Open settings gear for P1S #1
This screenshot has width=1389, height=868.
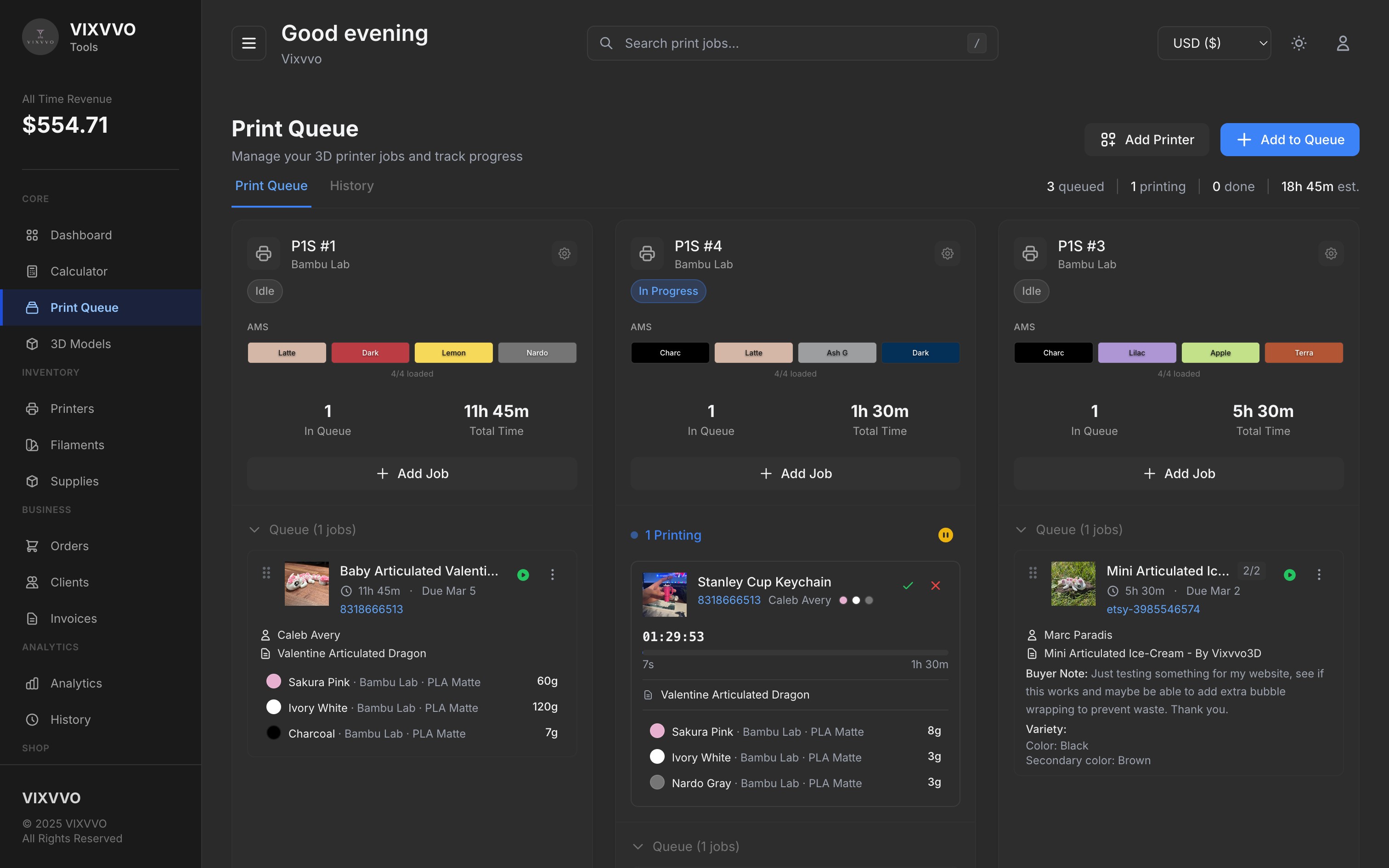[x=564, y=253]
